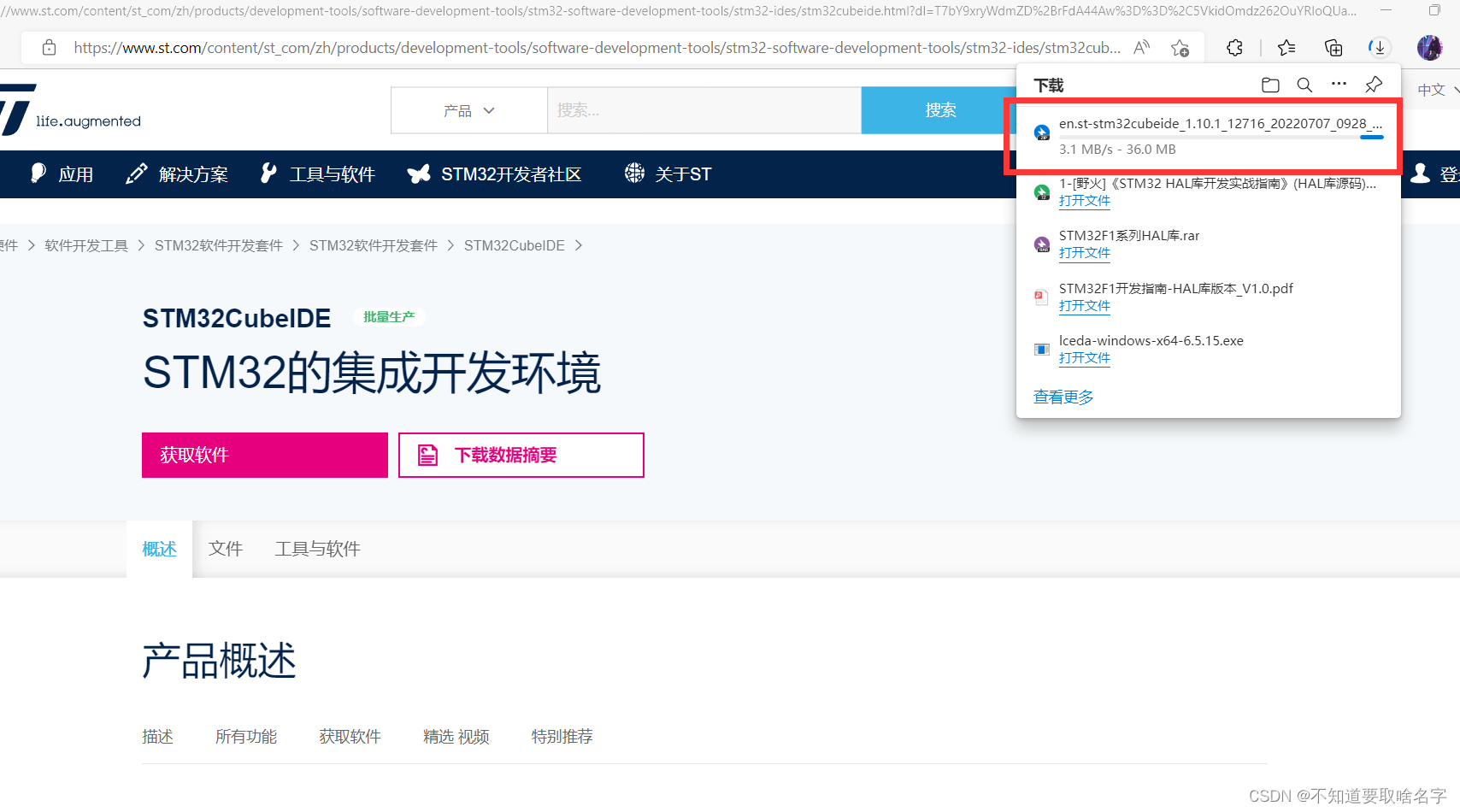Open browser extensions puzzle icon

click(x=1235, y=48)
